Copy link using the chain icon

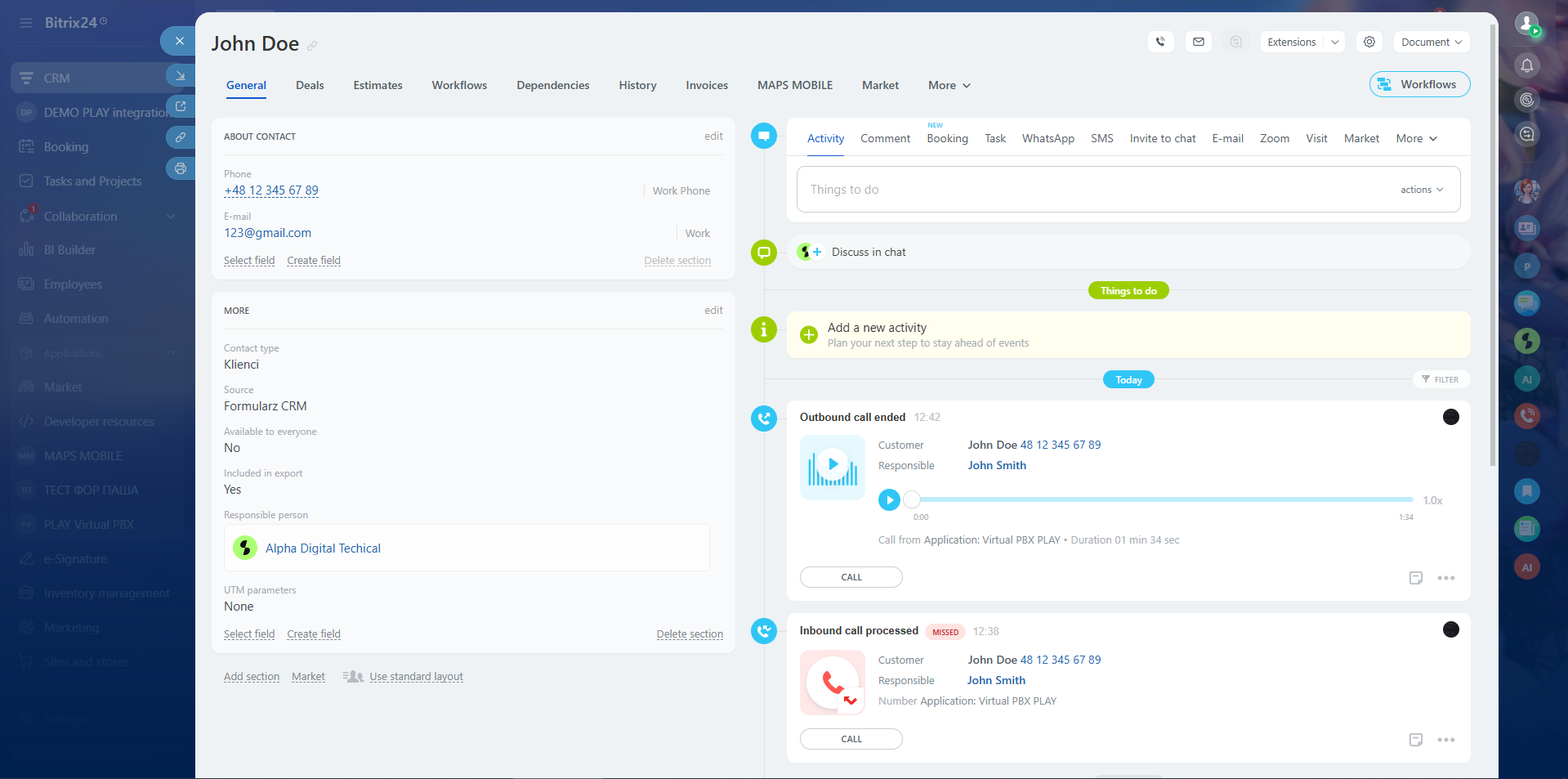click(181, 137)
